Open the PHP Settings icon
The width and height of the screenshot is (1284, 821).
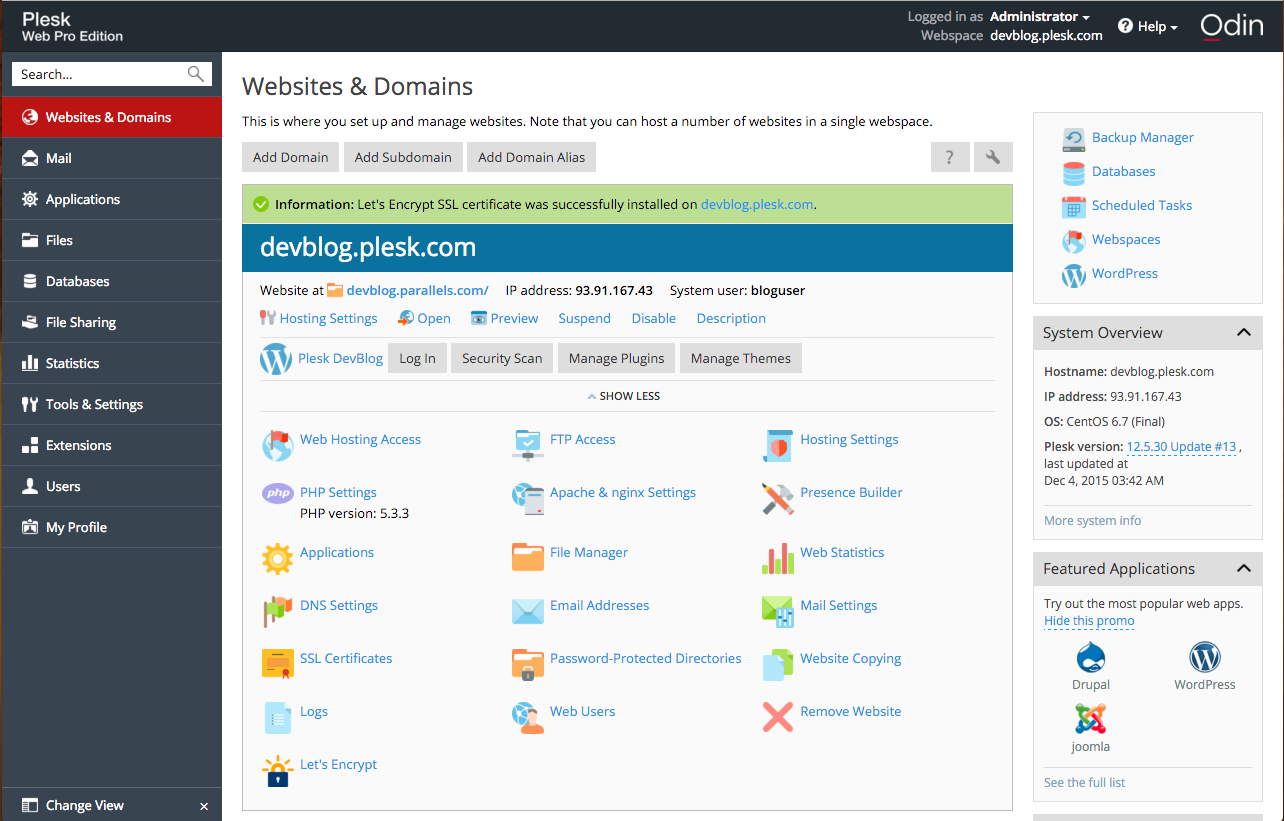277,493
